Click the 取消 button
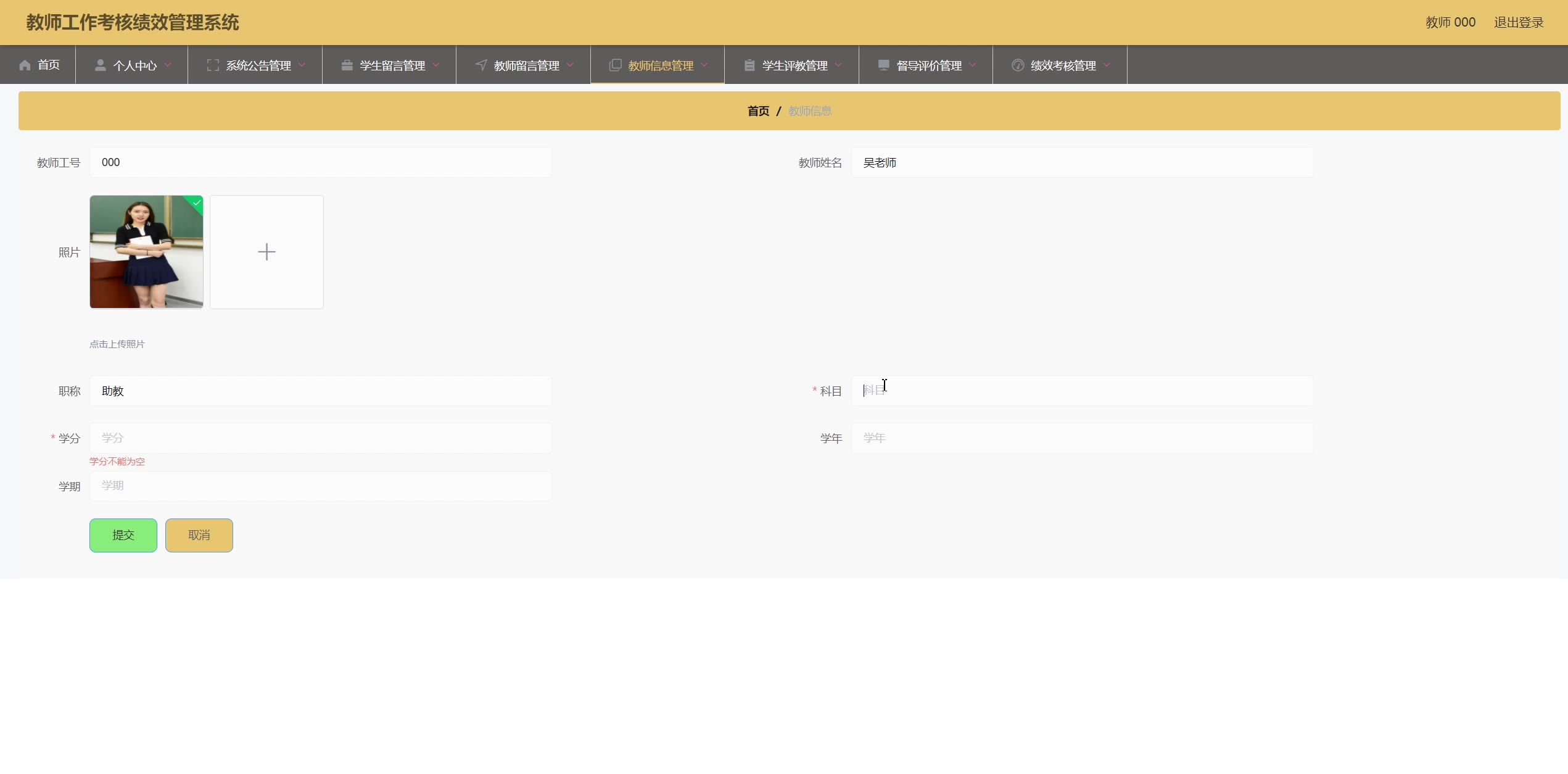Viewport: 1568px width, 774px height. (199, 535)
